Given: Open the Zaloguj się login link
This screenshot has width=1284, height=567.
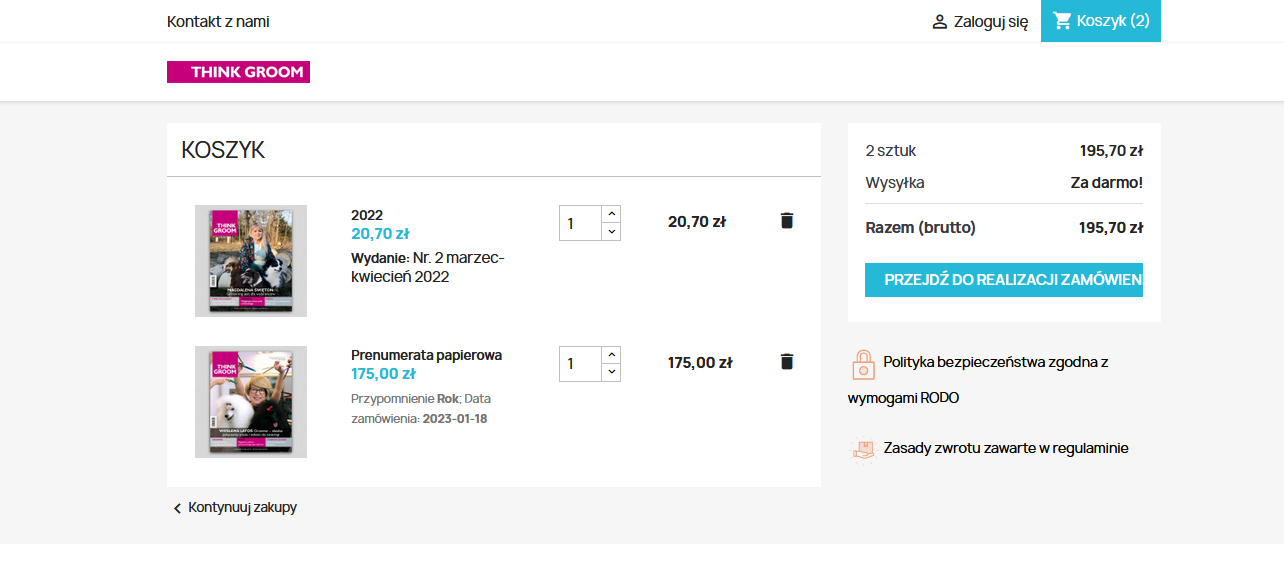Looking at the screenshot, I should [x=990, y=22].
